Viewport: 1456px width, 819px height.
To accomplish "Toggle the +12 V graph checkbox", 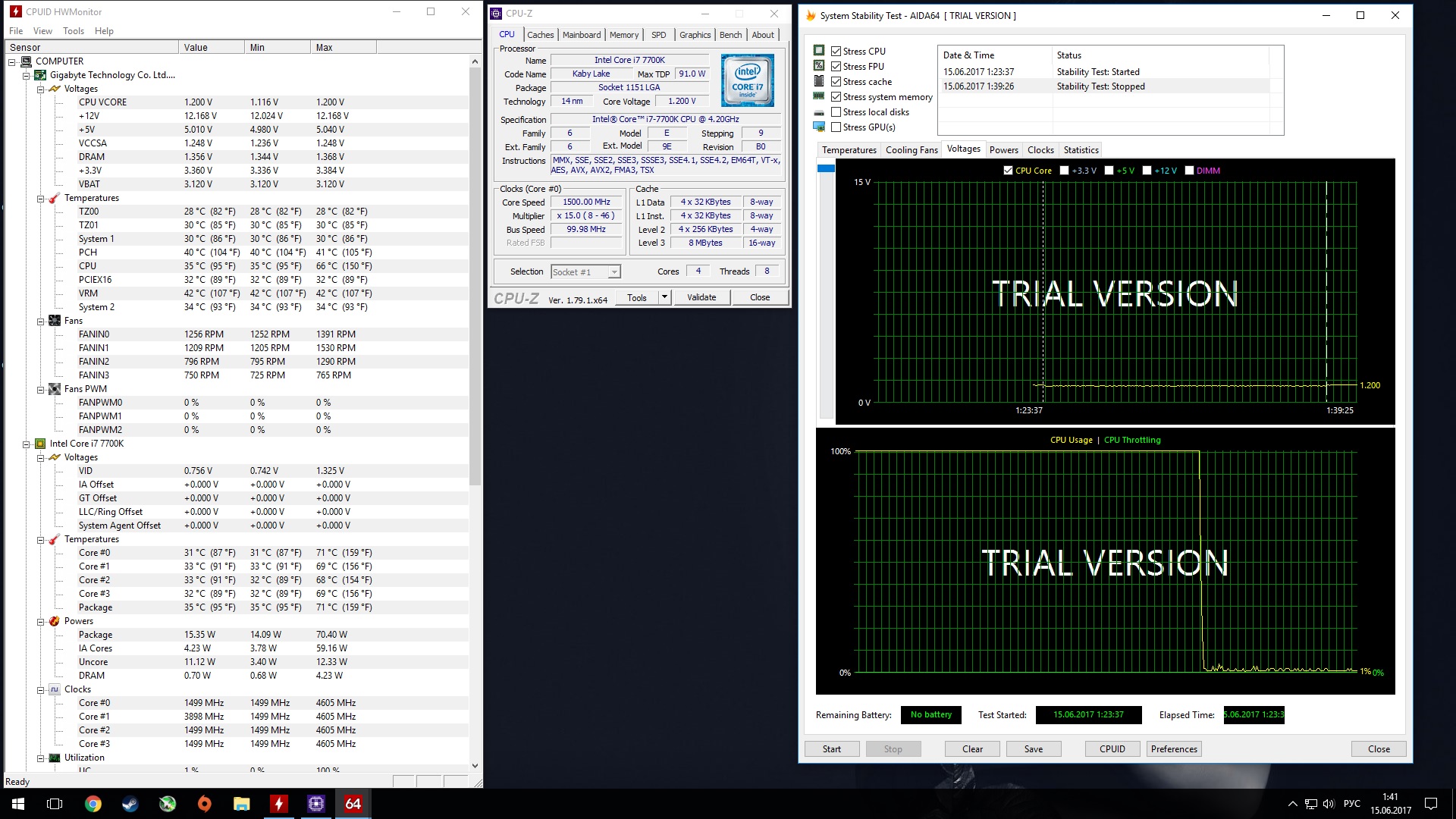I will (1147, 171).
